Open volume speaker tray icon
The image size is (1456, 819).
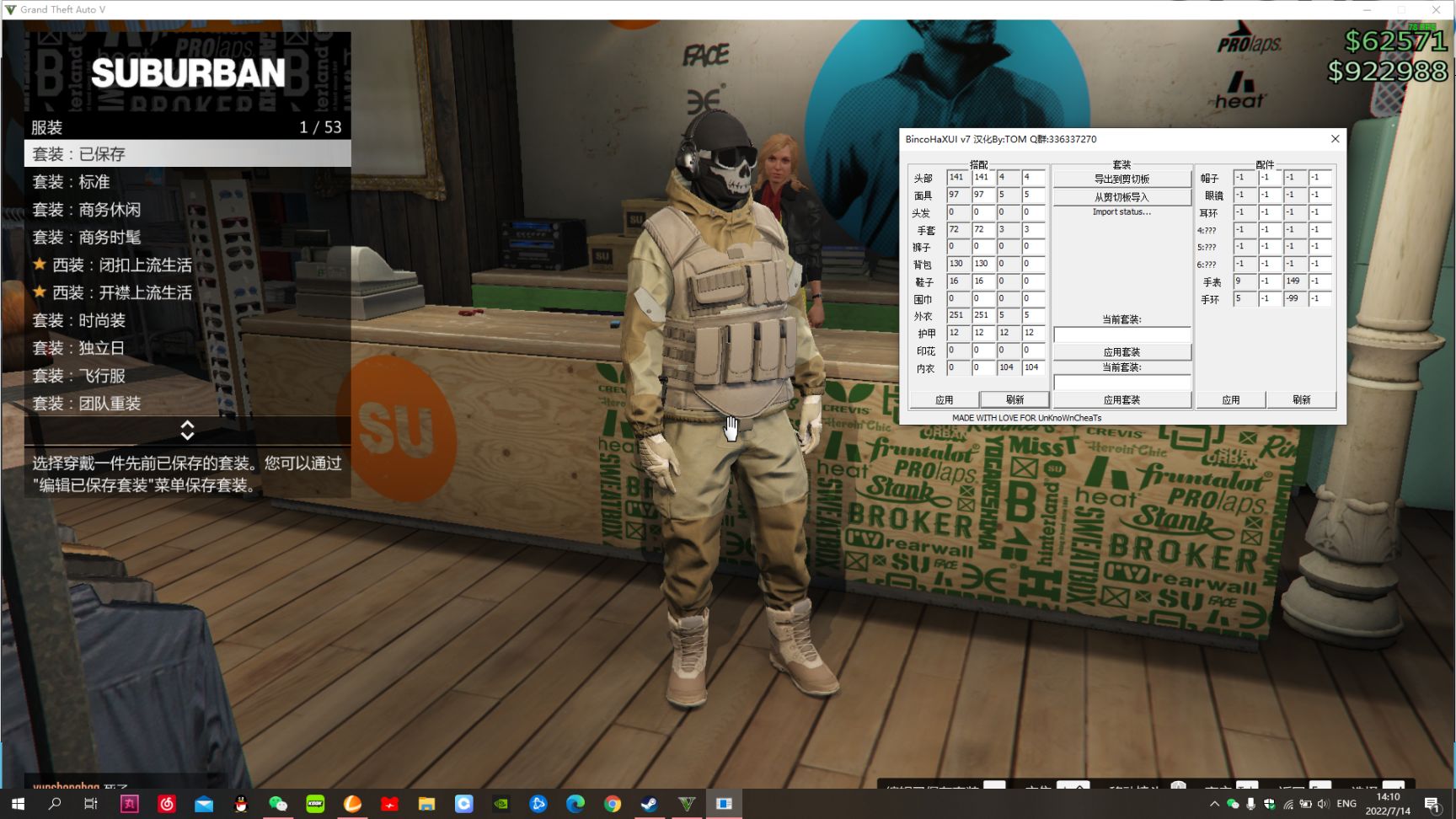1324,804
